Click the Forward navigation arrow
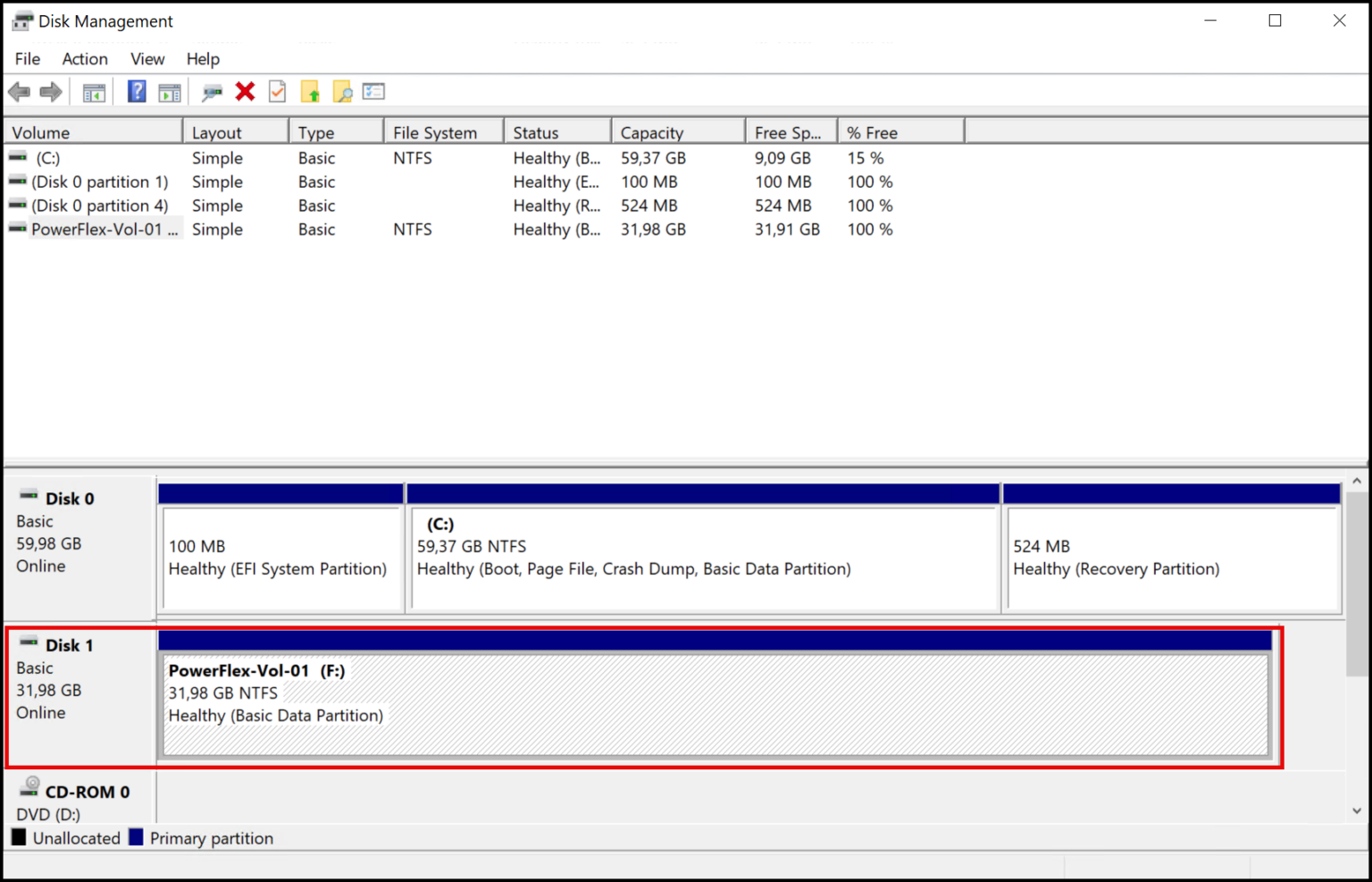 51,91
